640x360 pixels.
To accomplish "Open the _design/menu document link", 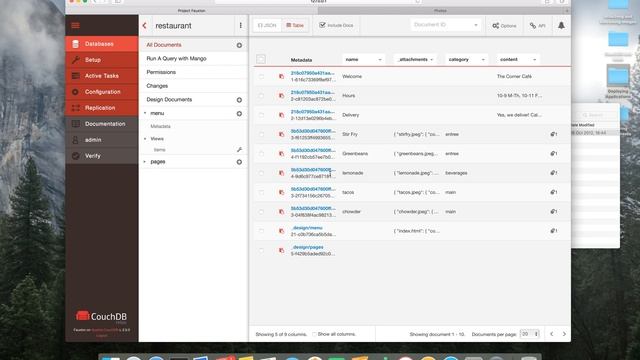I will 307,228.
